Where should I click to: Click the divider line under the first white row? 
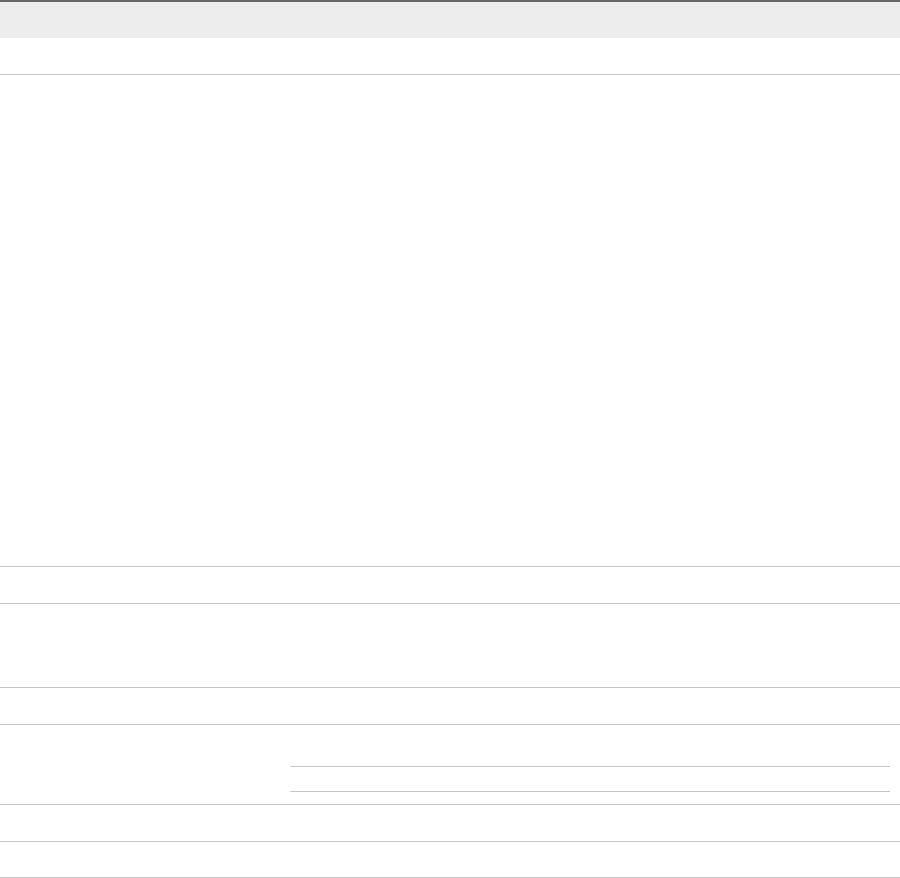pyautogui.click(x=450, y=74)
